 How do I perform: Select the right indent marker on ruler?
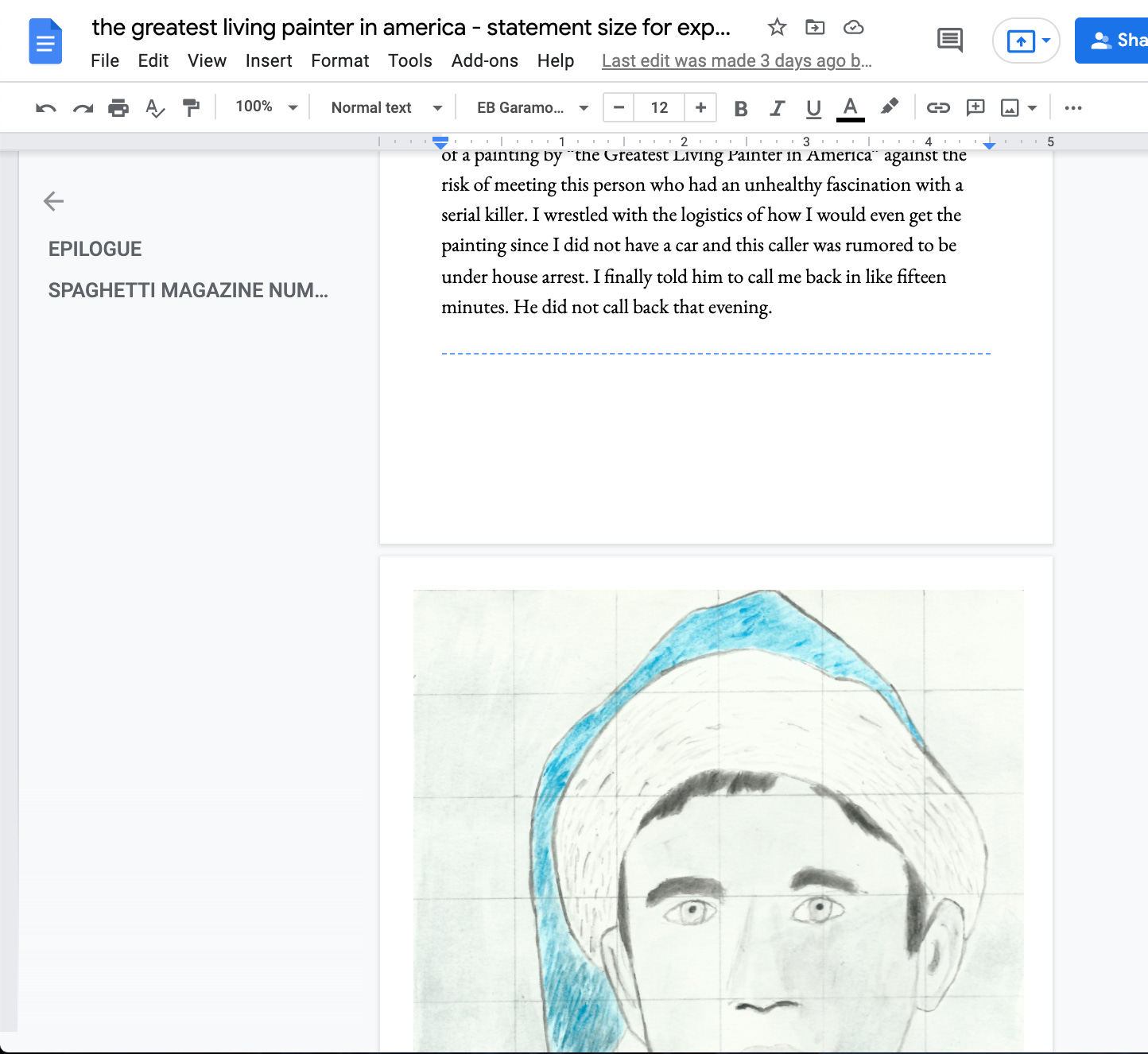989,145
